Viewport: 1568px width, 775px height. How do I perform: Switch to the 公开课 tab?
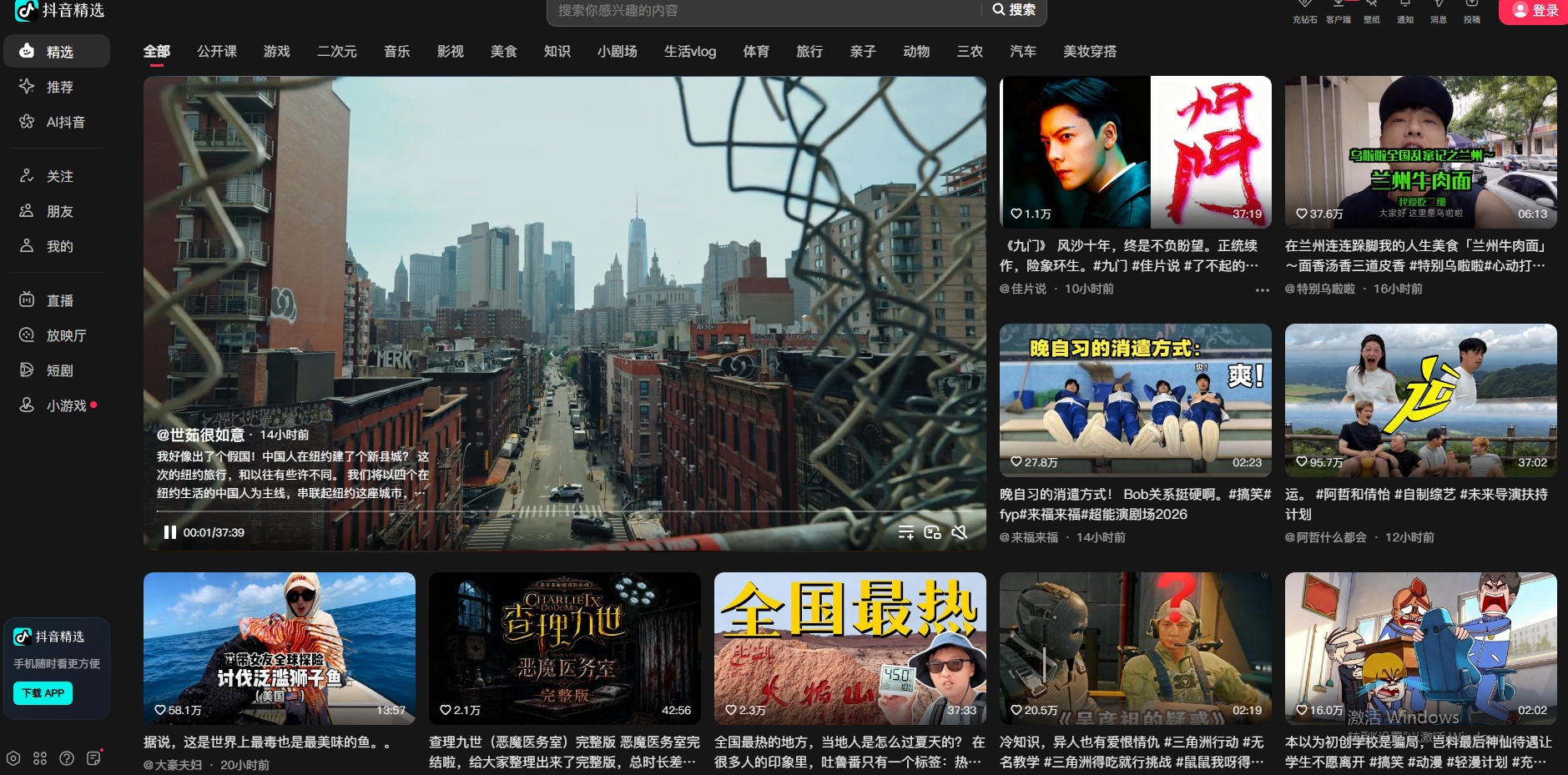[x=217, y=52]
